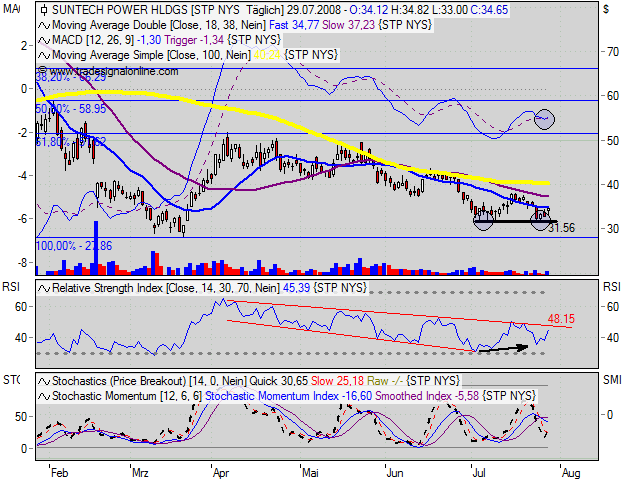Click the Stochastics (Price Breakout) legend icon
The height and width of the screenshot is (480, 640).
[43, 383]
